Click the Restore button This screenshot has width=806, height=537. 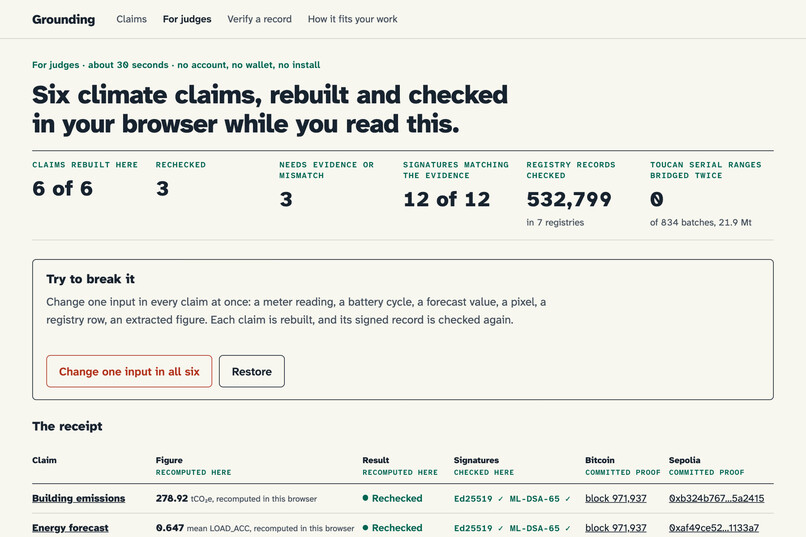(252, 371)
